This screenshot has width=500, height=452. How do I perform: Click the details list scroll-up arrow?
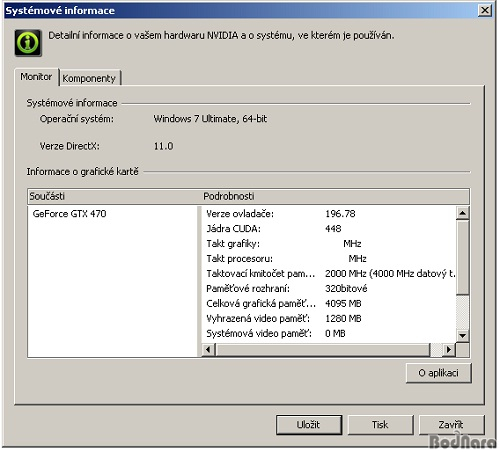tap(462, 213)
